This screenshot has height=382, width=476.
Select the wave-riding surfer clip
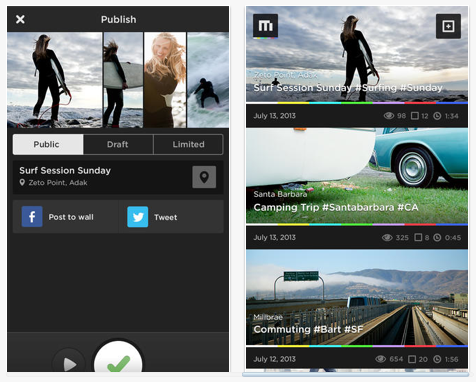(x=208, y=80)
